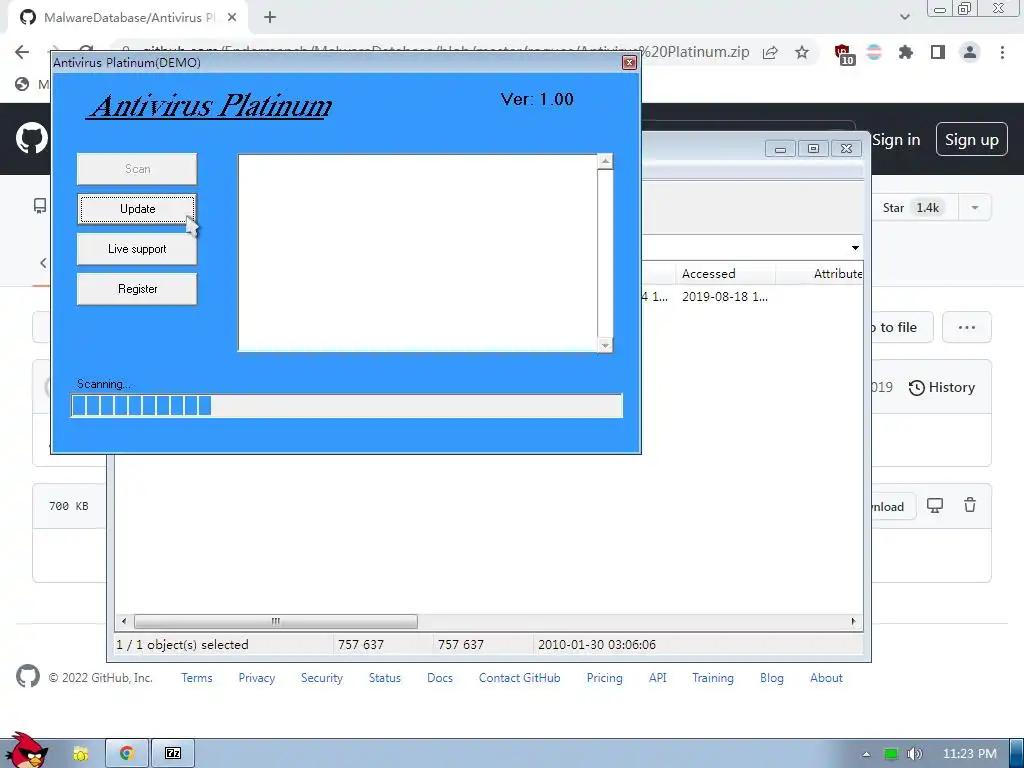Open a new browser tab
Image resolution: width=1024 pixels, height=768 pixels.
[x=270, y=18]
